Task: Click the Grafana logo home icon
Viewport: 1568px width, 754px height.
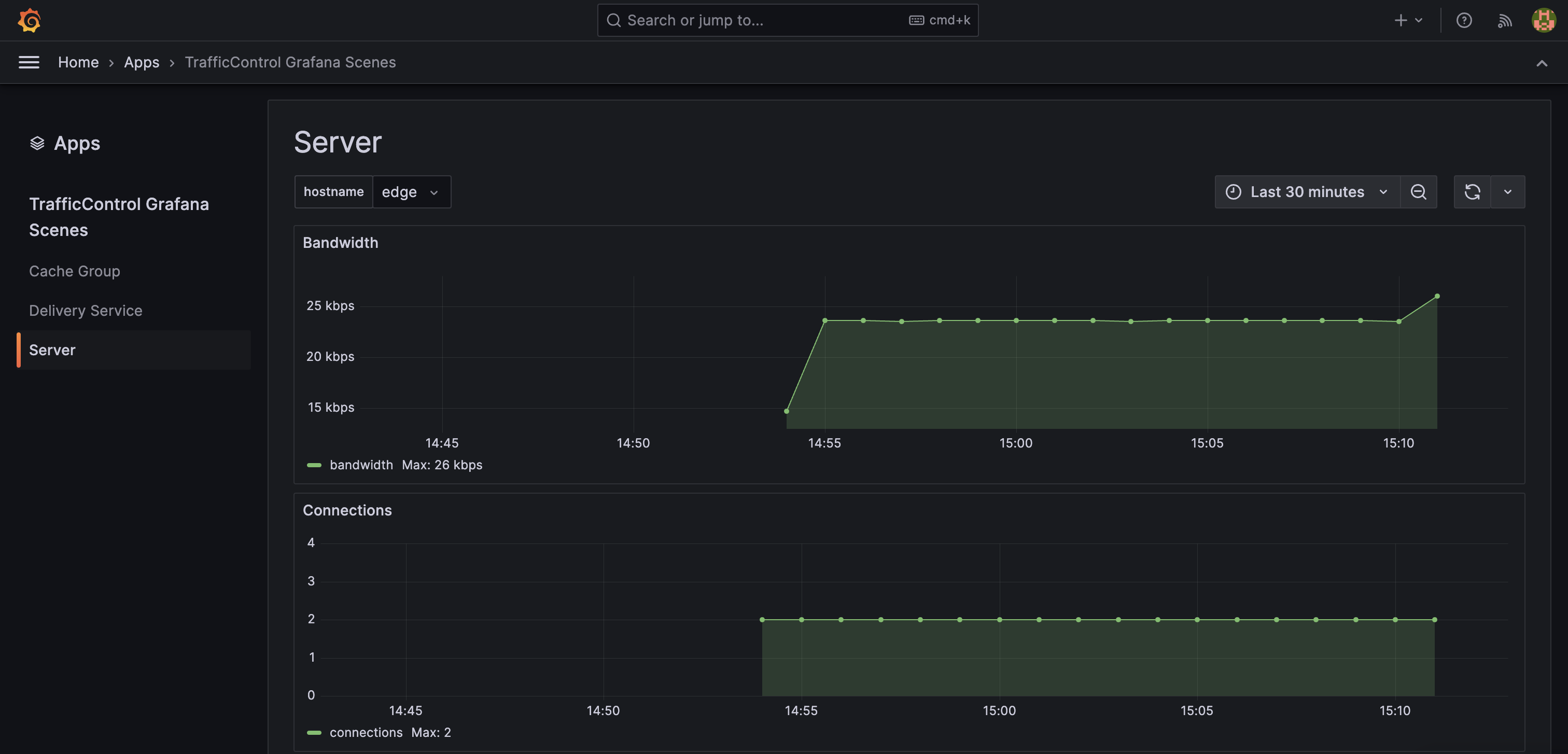Action: [x=29, y=20]
